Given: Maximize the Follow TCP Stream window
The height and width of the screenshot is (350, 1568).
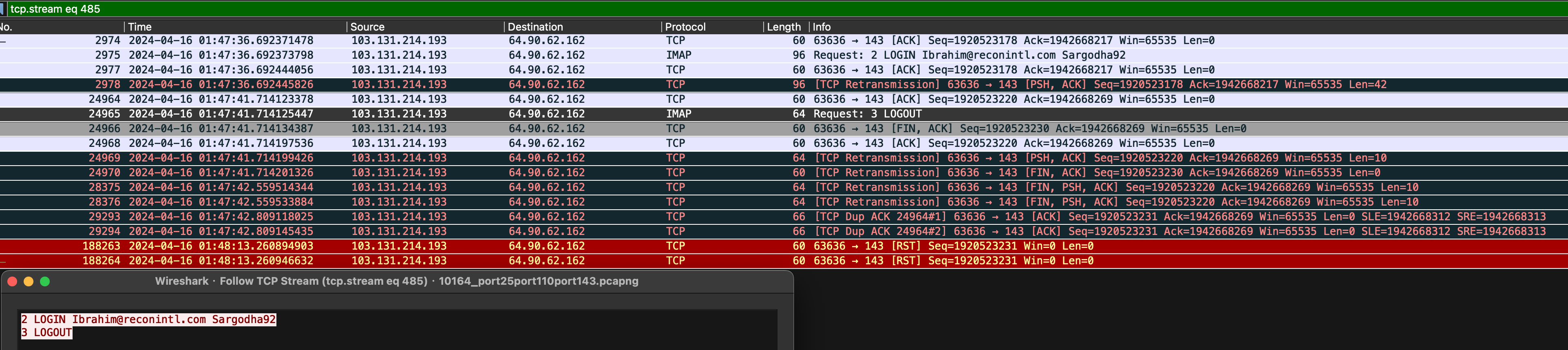Looking at the screenshot, I should point(44,281).
